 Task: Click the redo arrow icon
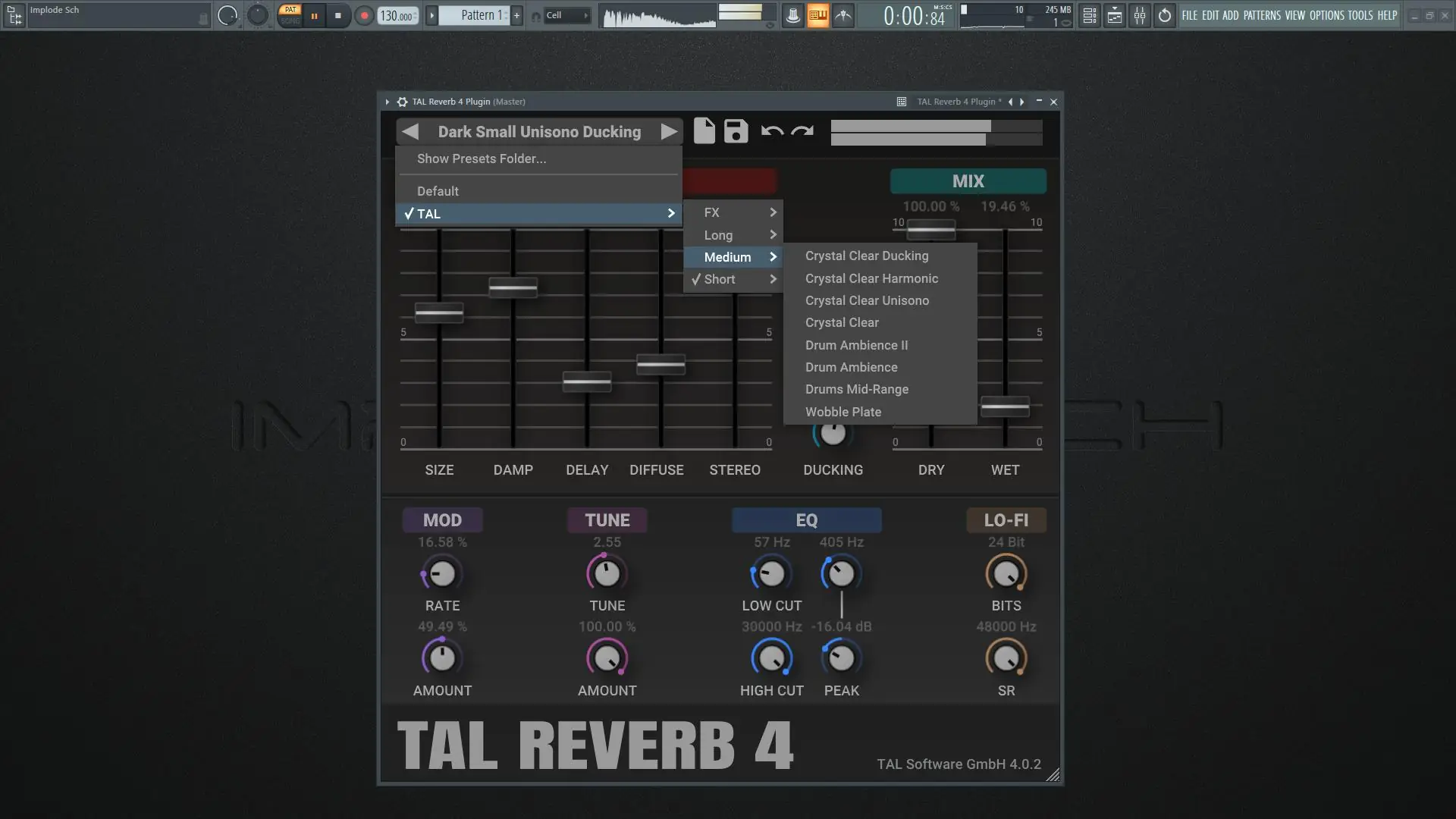click(x=802, y=131)
